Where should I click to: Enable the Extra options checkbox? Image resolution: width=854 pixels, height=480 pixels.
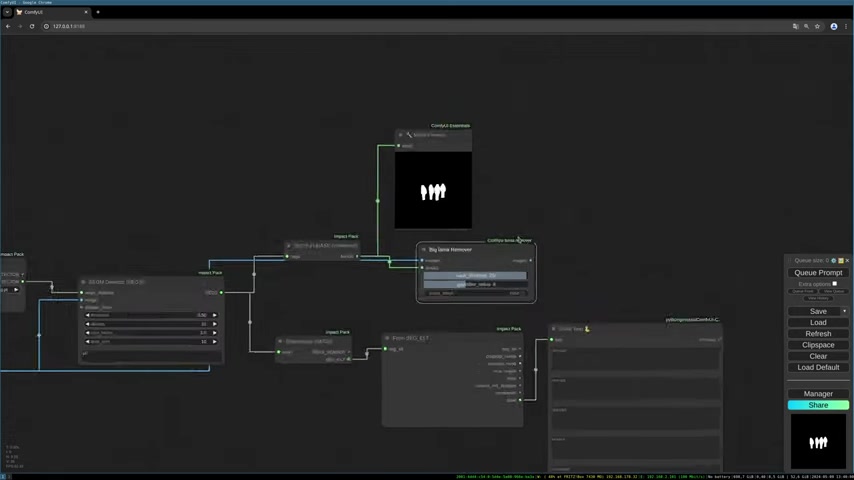834,284
